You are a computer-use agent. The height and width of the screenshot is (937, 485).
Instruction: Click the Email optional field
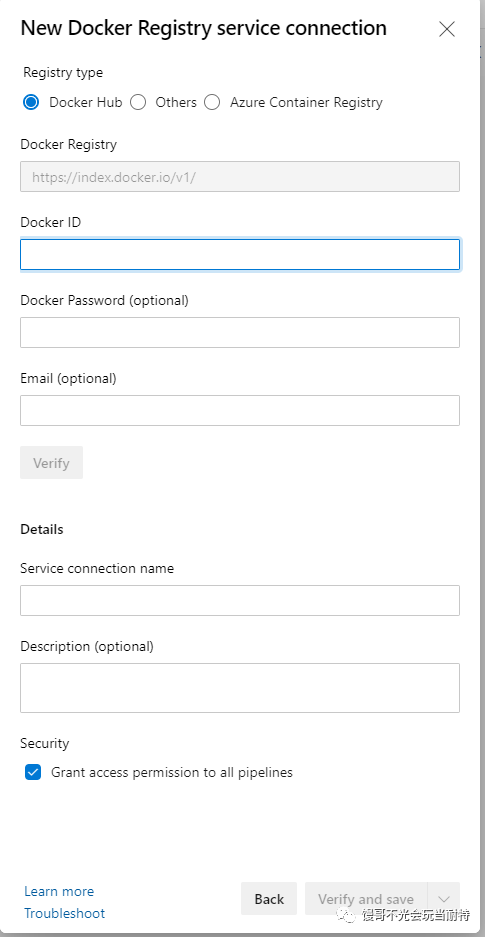240,411
